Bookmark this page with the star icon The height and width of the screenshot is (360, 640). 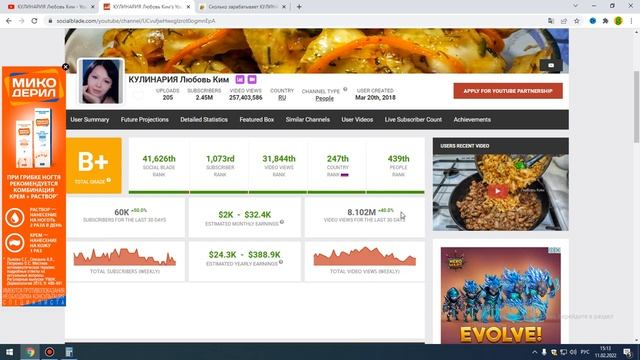tap(577, 21)
